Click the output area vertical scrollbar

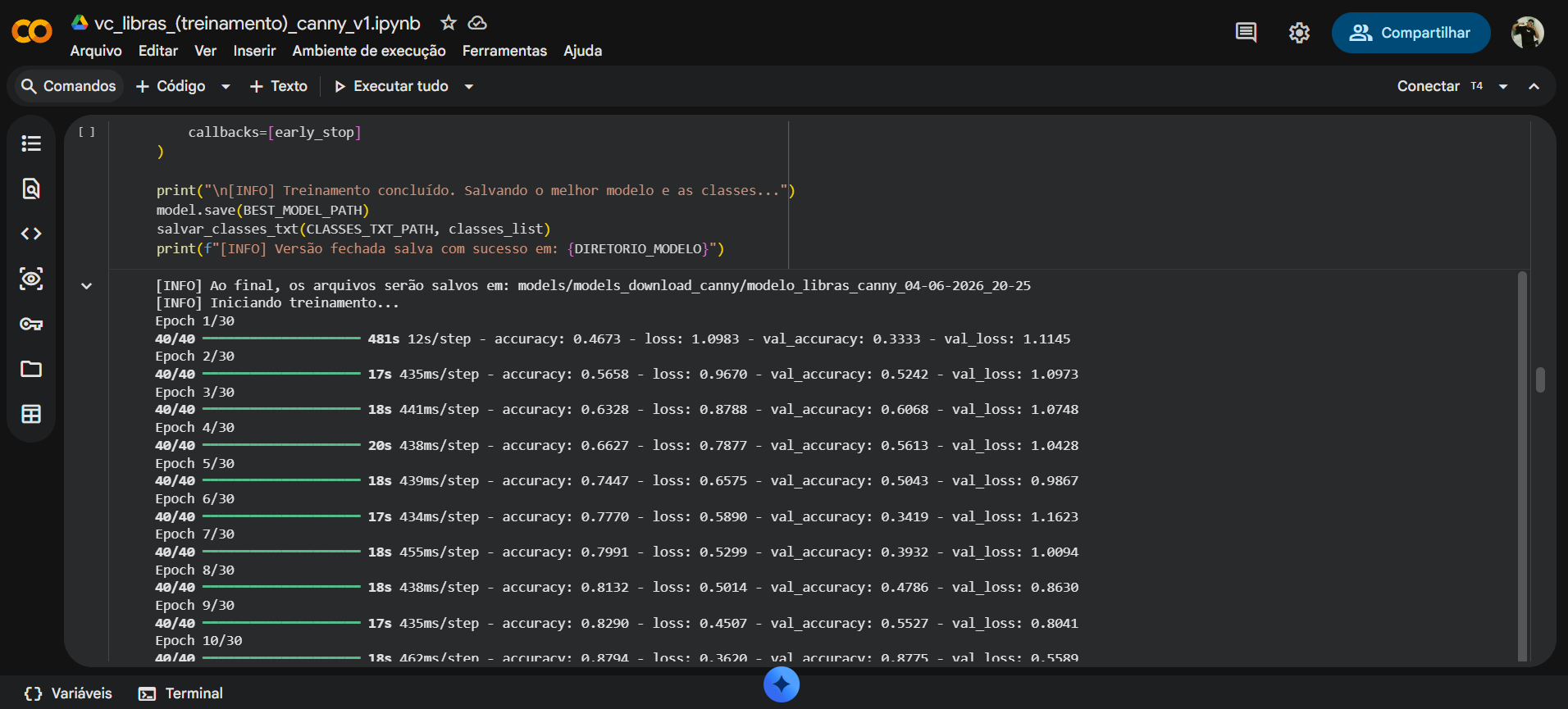1522,466
